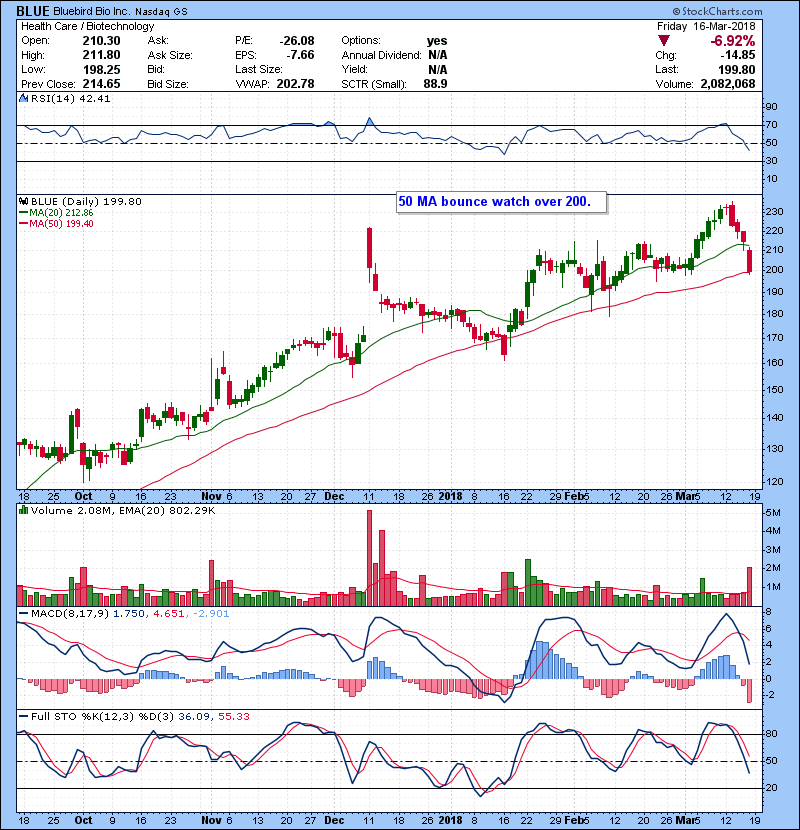Click the 80 label on the stochastic axis
Screen dimensions: 800x830
[771, 734]
